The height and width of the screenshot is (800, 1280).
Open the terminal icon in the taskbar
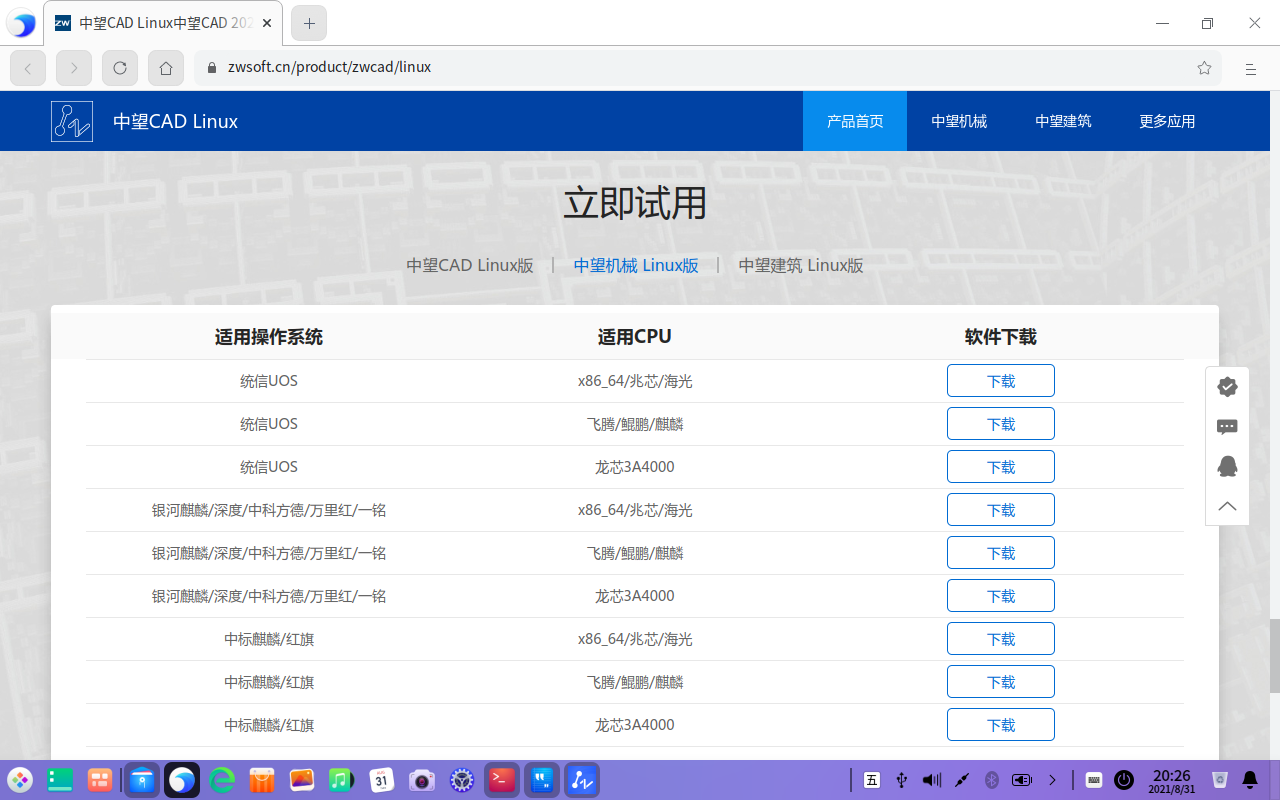coord(502,779)
